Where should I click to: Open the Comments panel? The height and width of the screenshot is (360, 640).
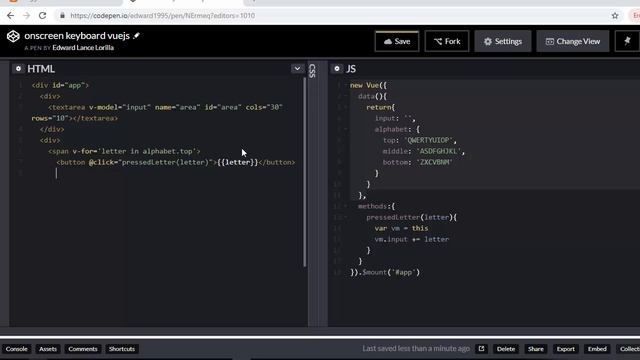coord(83,349)
